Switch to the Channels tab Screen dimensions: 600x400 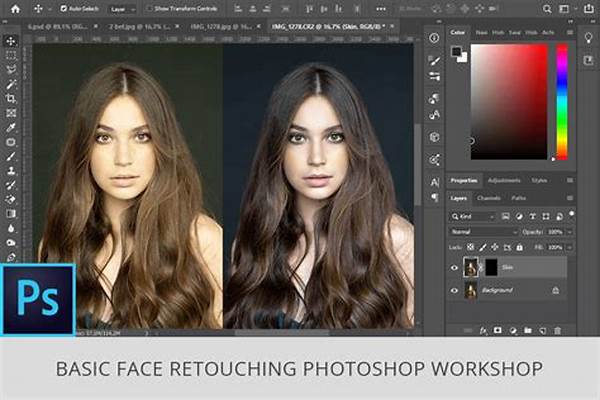pyautogui.click(x=489, y=198)
